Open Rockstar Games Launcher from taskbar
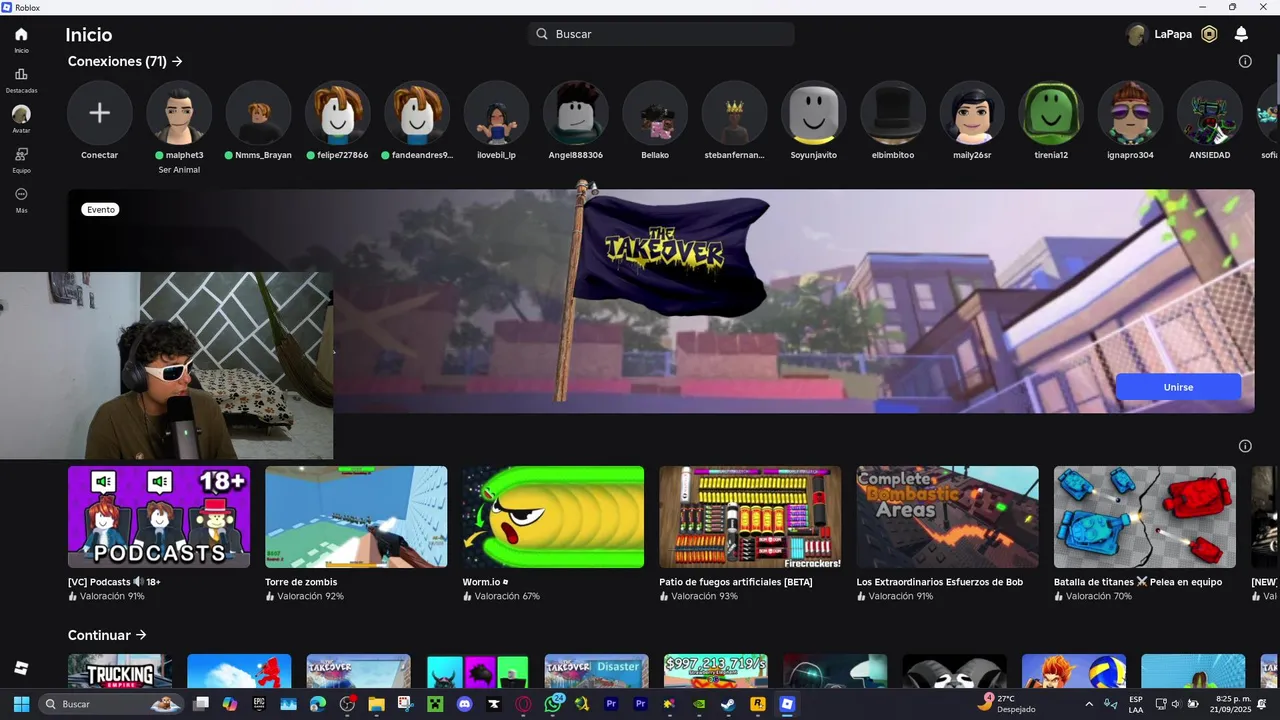The height and width of the screenshot is (720, 1280). point(758,704)
